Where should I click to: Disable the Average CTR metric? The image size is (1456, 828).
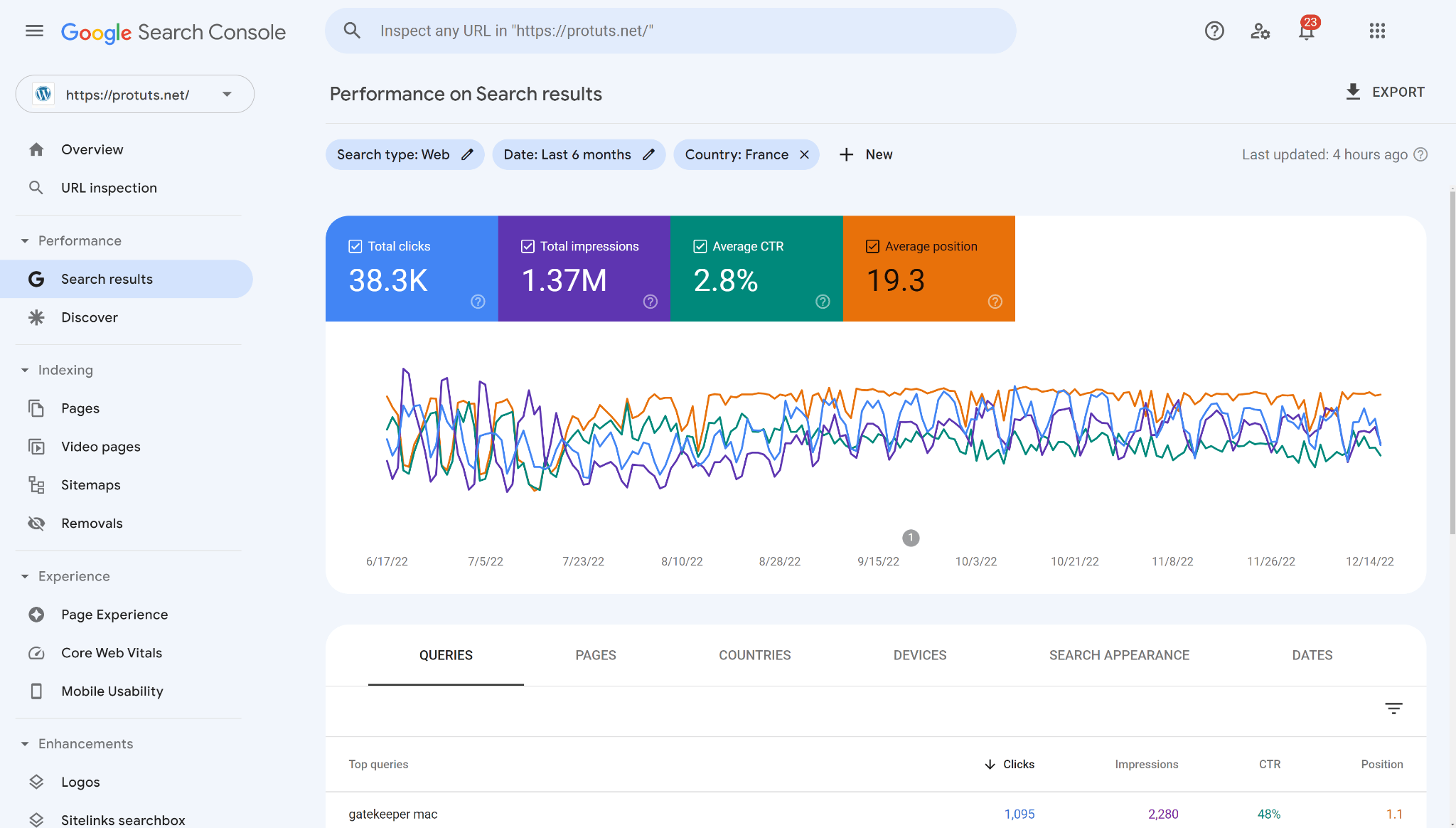700,246
